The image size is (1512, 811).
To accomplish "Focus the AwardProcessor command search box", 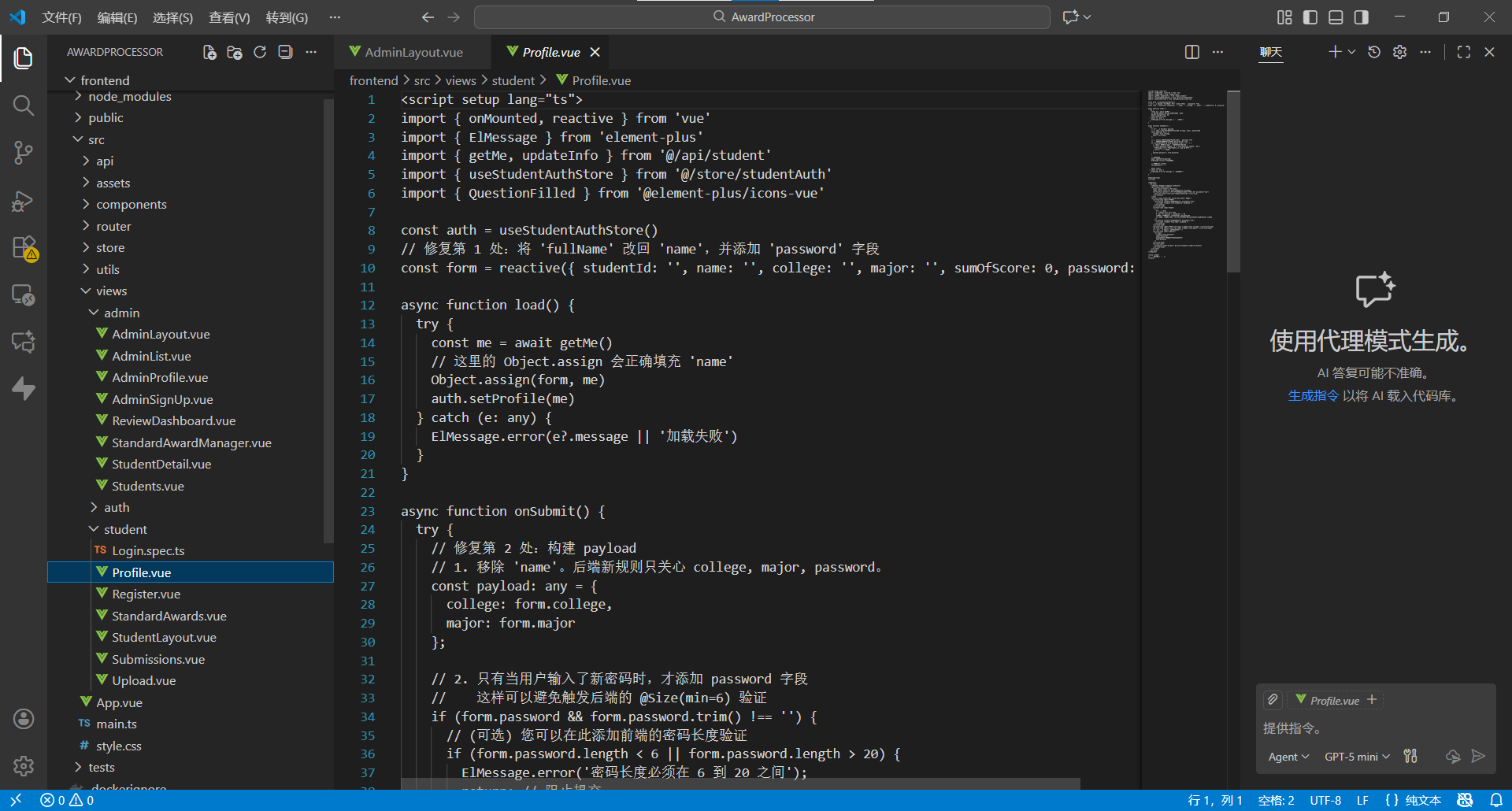I will [x=762, y=17].
